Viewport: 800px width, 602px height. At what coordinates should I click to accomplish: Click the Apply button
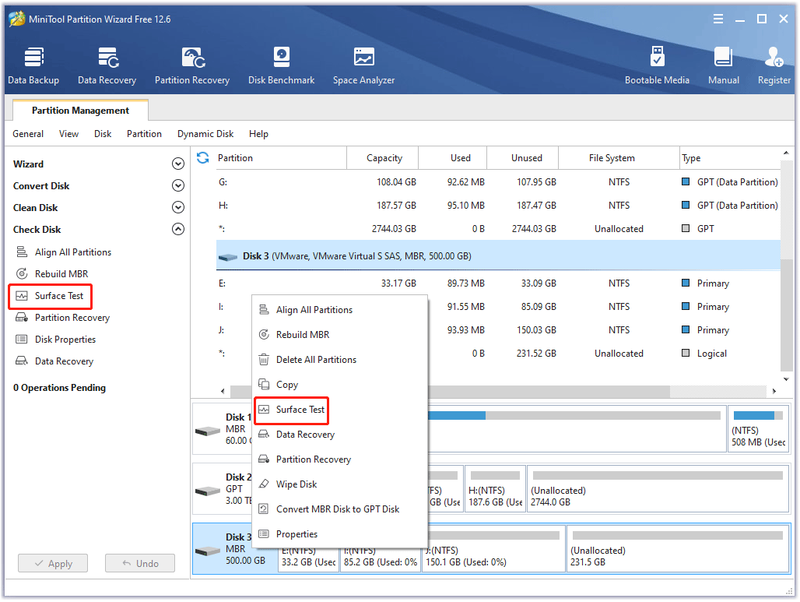coord(53,564)
